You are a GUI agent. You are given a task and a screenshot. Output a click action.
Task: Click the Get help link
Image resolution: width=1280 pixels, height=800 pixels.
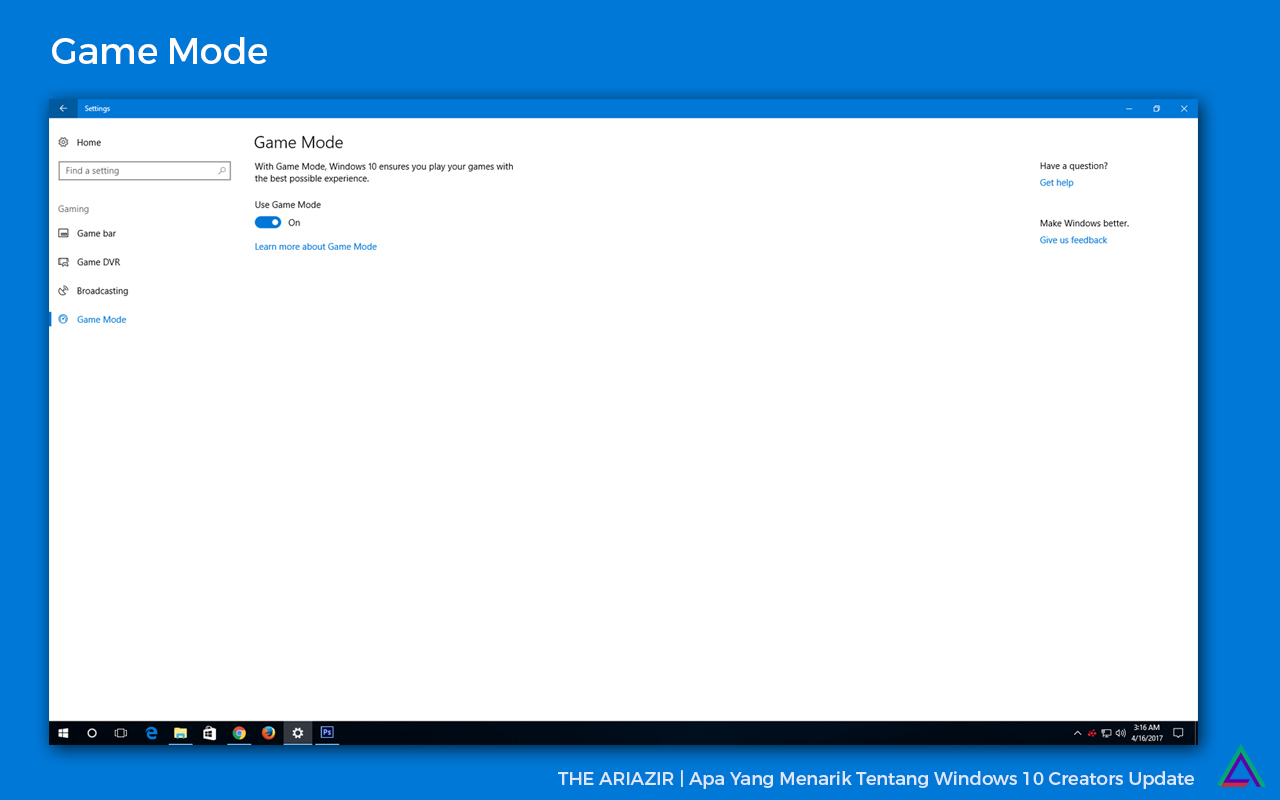1057,183
